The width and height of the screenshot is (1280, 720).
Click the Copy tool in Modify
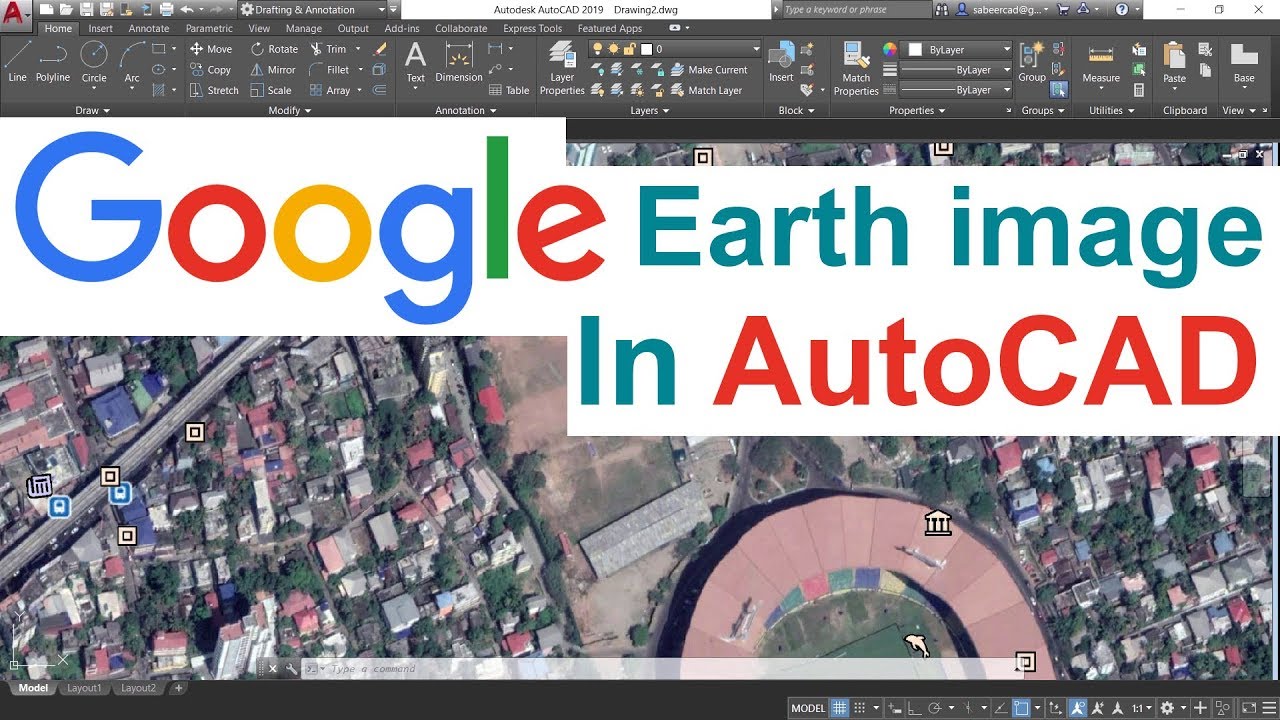click(x=211, y=70)
